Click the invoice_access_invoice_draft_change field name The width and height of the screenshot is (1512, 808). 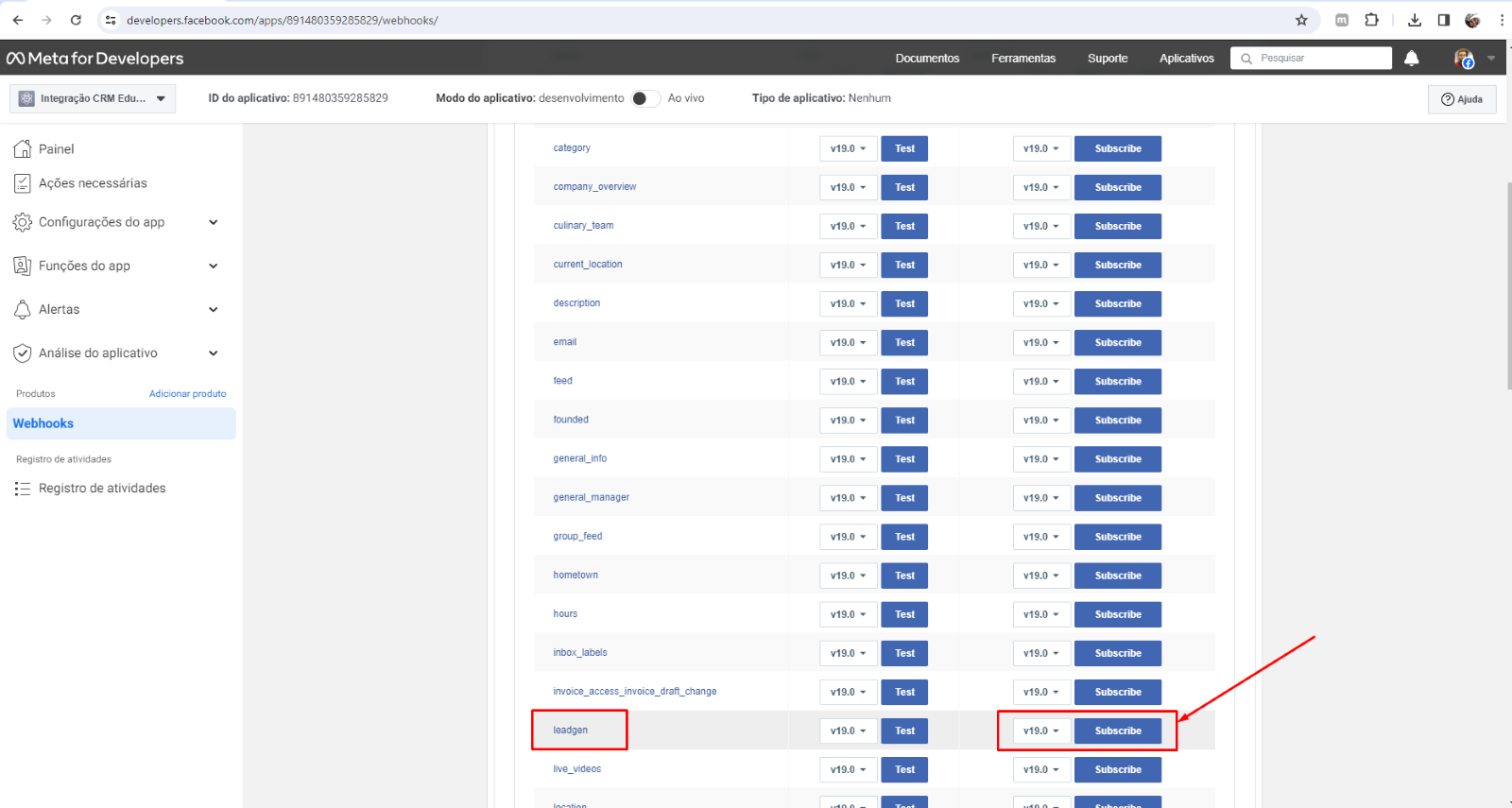(x=635, y=692)
